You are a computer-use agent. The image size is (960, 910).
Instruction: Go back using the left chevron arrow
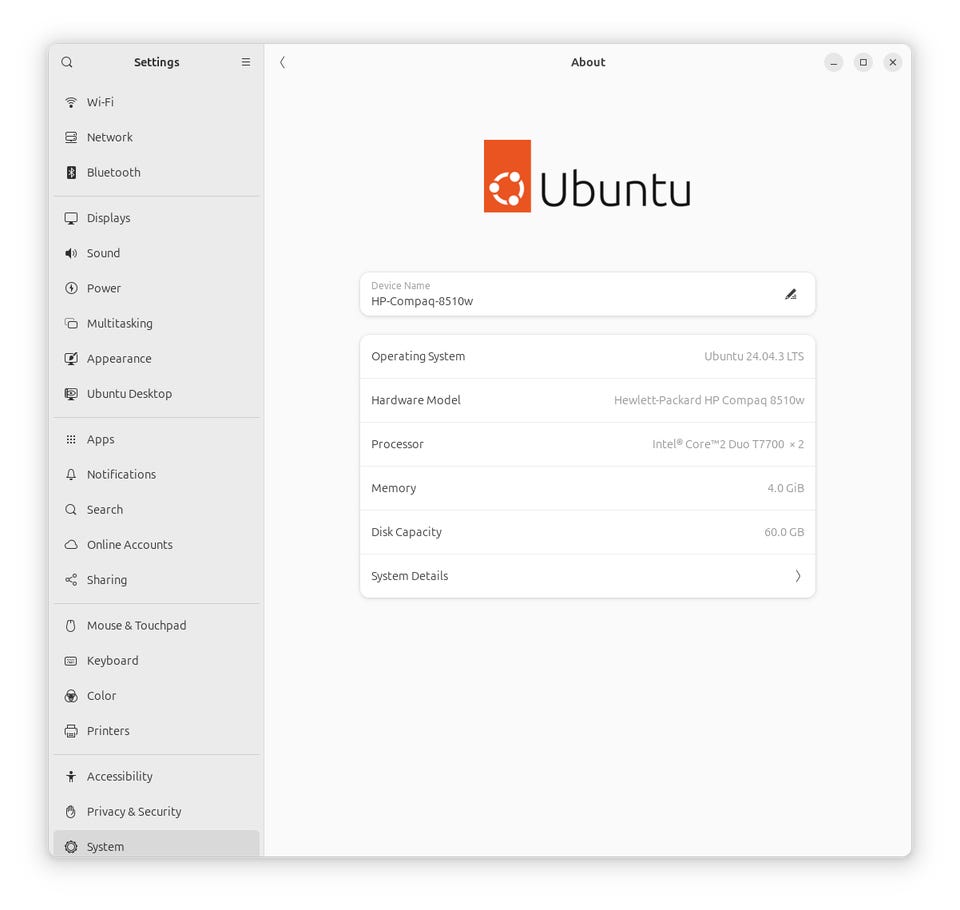282,62
